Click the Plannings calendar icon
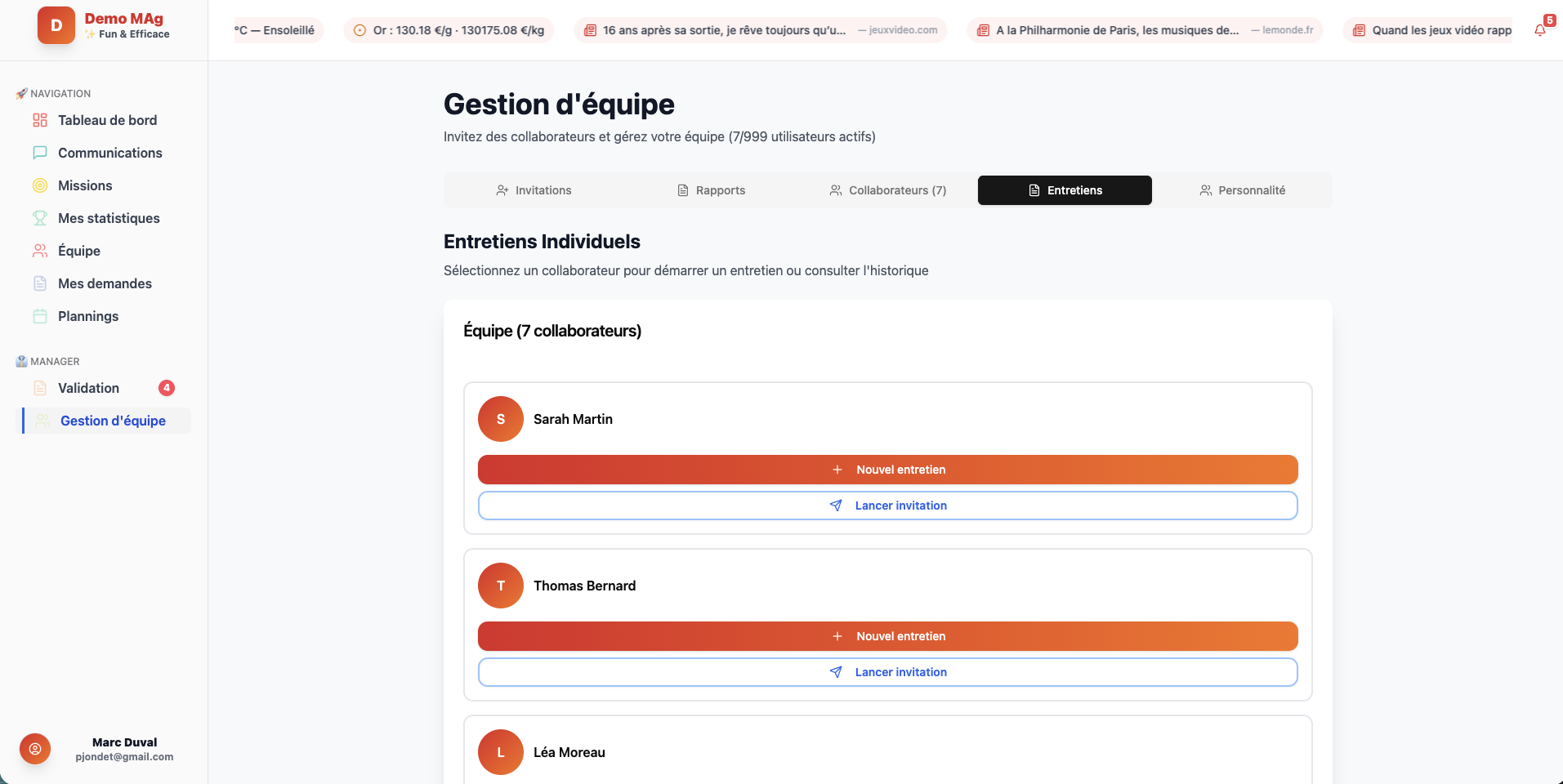Viewport: 1563px width, 784px height. tap(40, 316)
